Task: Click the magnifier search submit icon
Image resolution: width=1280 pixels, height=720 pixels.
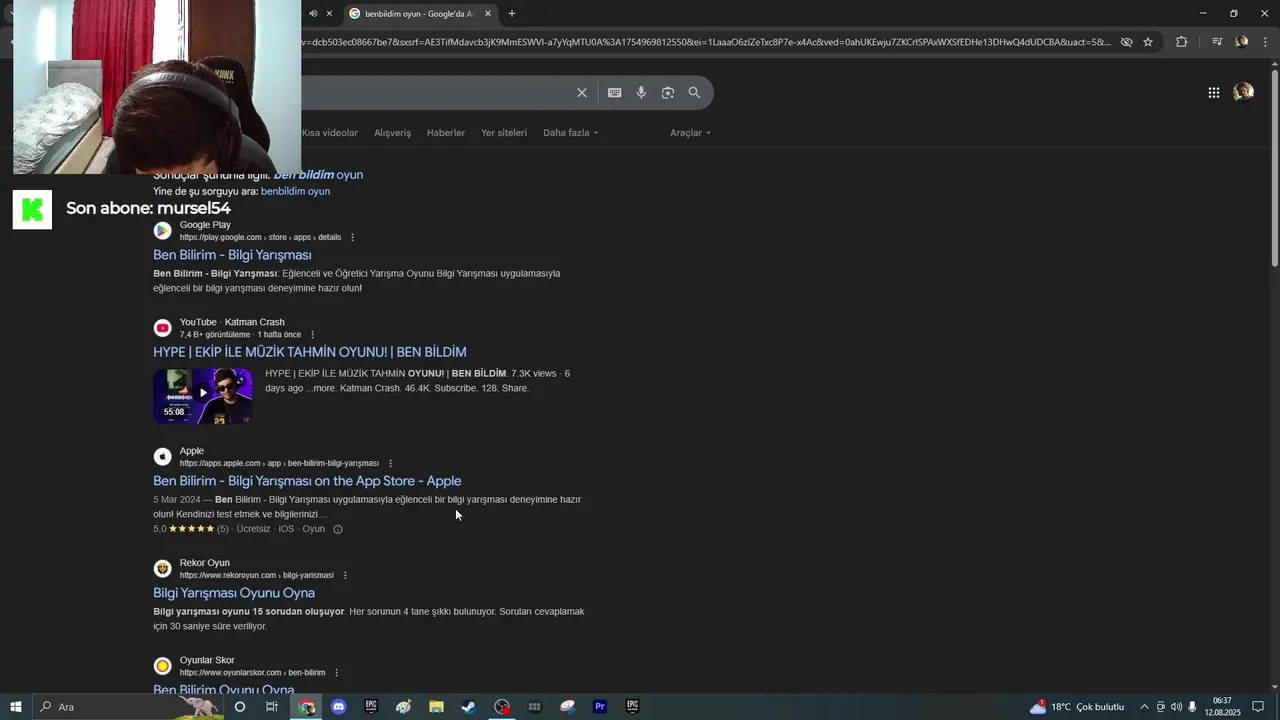Action: pos(694,93)
